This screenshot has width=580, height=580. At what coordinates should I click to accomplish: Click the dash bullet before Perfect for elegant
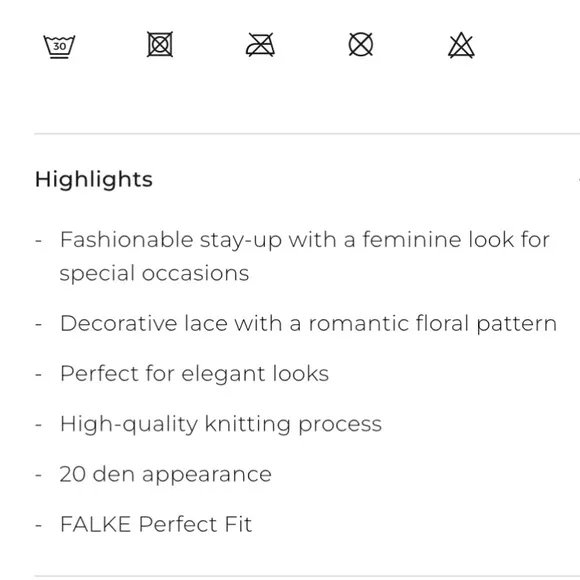(x=38, y=374)
